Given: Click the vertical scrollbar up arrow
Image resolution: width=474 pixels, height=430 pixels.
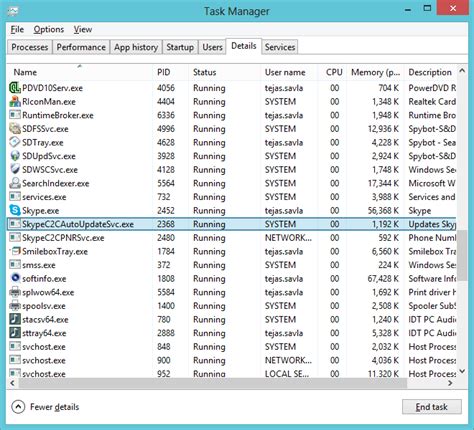Looking at the screenshot, I should (462, 70).
